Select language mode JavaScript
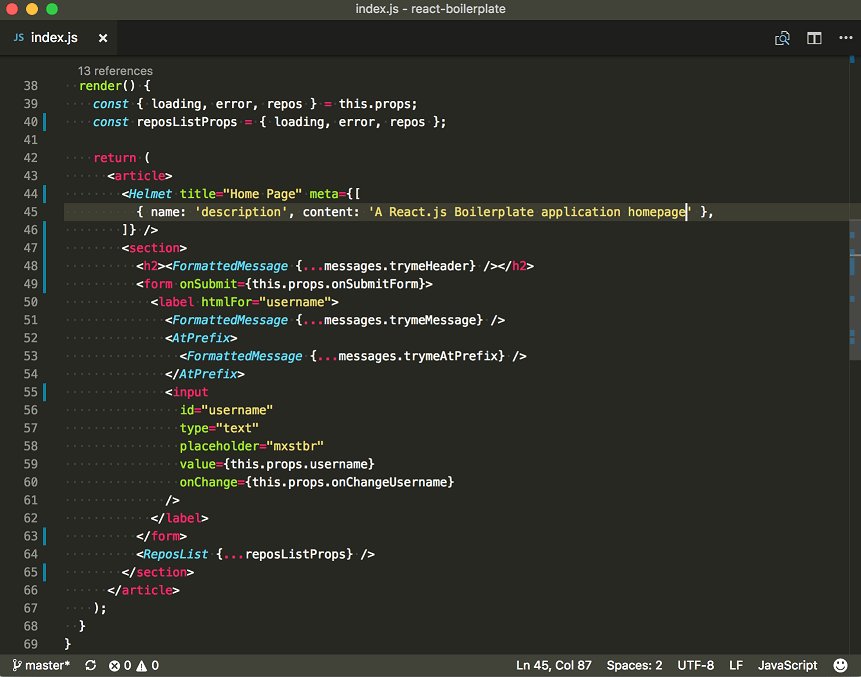The image size is (861, 677). [787, 665]
